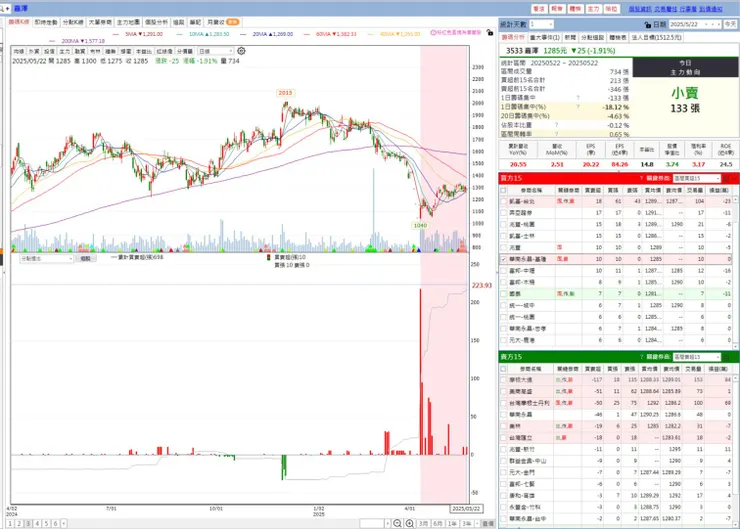
Task: Go to chart page 3
Action: pyautogui.click(x=28, y=523)
